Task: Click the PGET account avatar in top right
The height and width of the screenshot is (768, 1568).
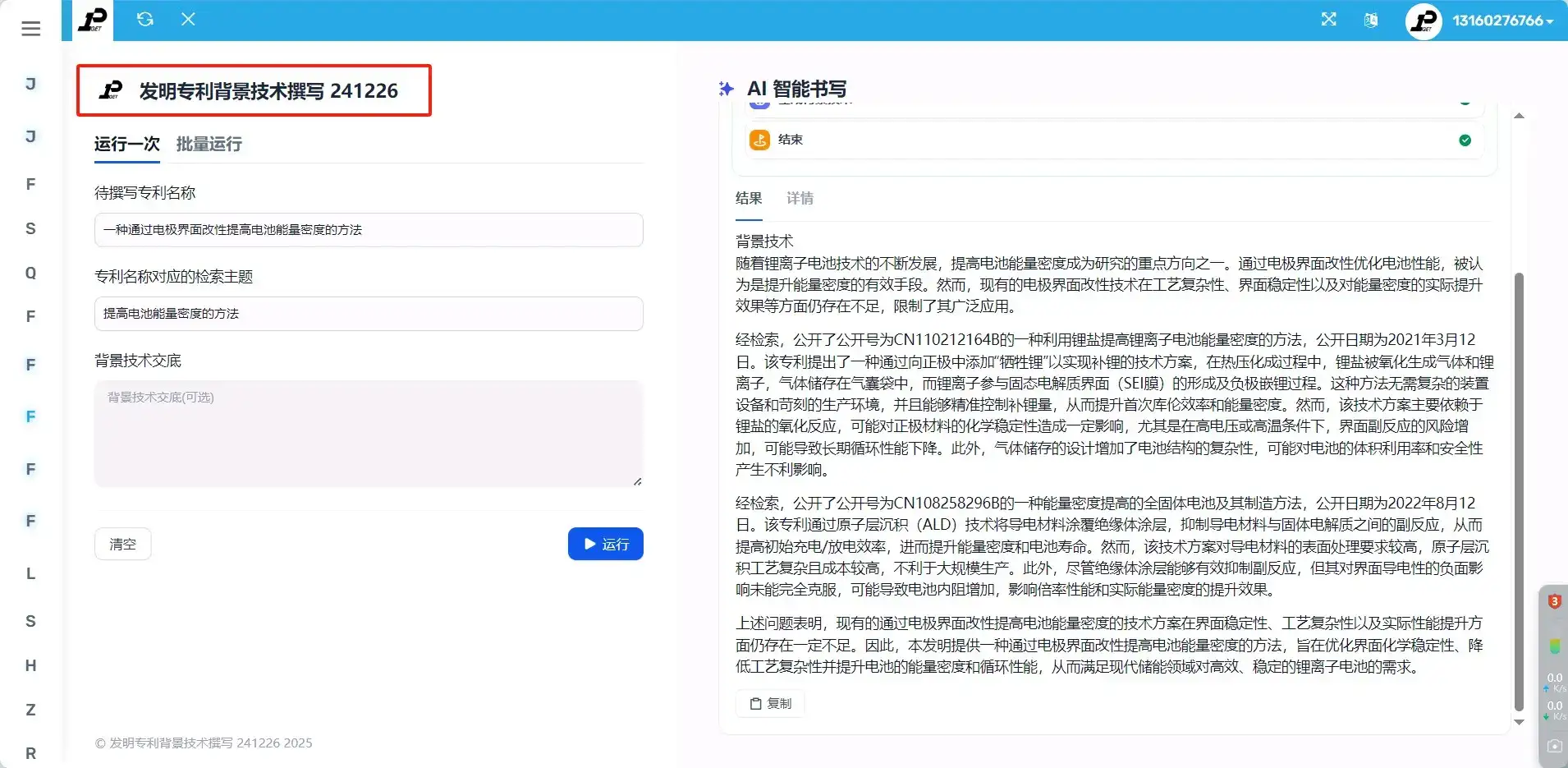Action: [x=1423, y=21]
